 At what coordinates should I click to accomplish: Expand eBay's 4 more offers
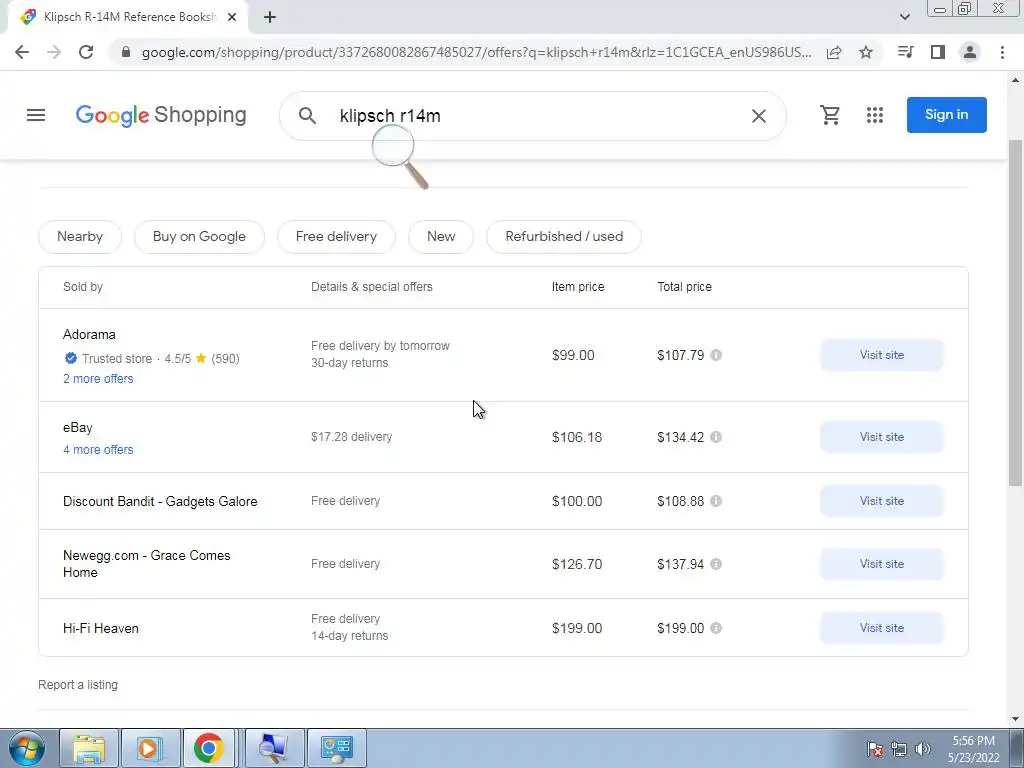click(98, 450)
